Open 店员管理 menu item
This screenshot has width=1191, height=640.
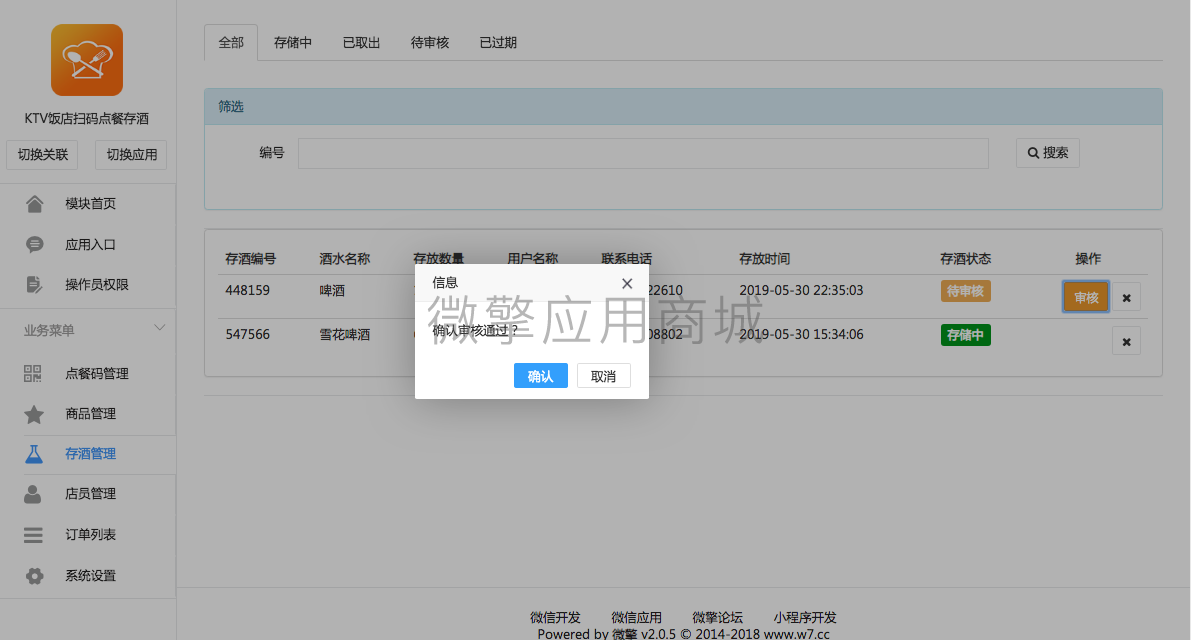coord(88,494)
